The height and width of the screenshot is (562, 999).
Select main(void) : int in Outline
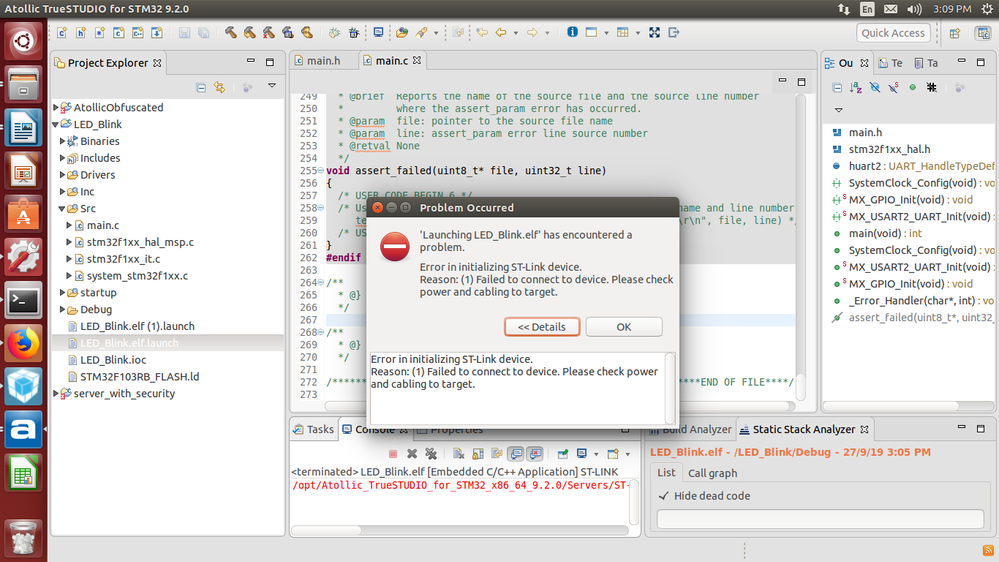pyautogui.click(x=885, y=234)
